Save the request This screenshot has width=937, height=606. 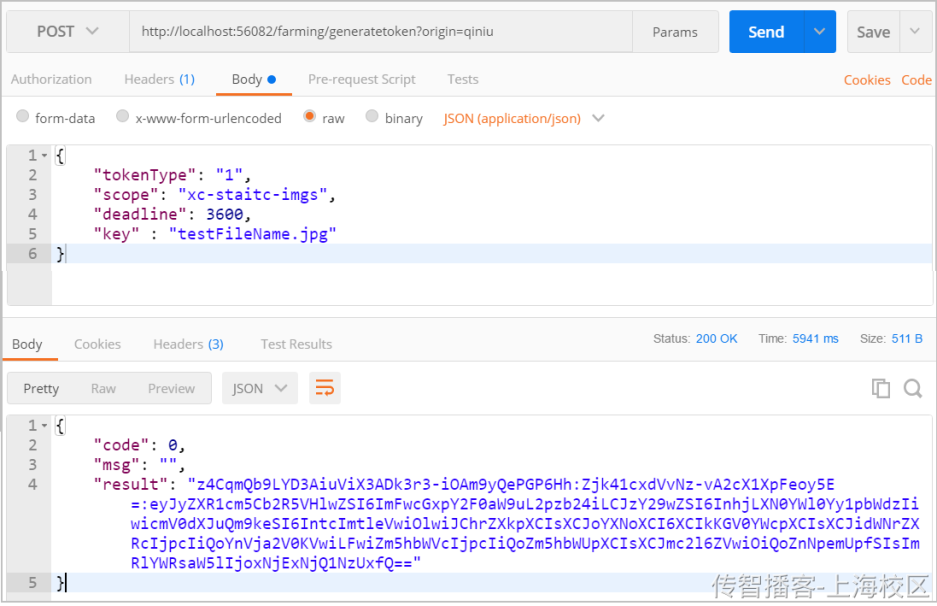(873, 32)
